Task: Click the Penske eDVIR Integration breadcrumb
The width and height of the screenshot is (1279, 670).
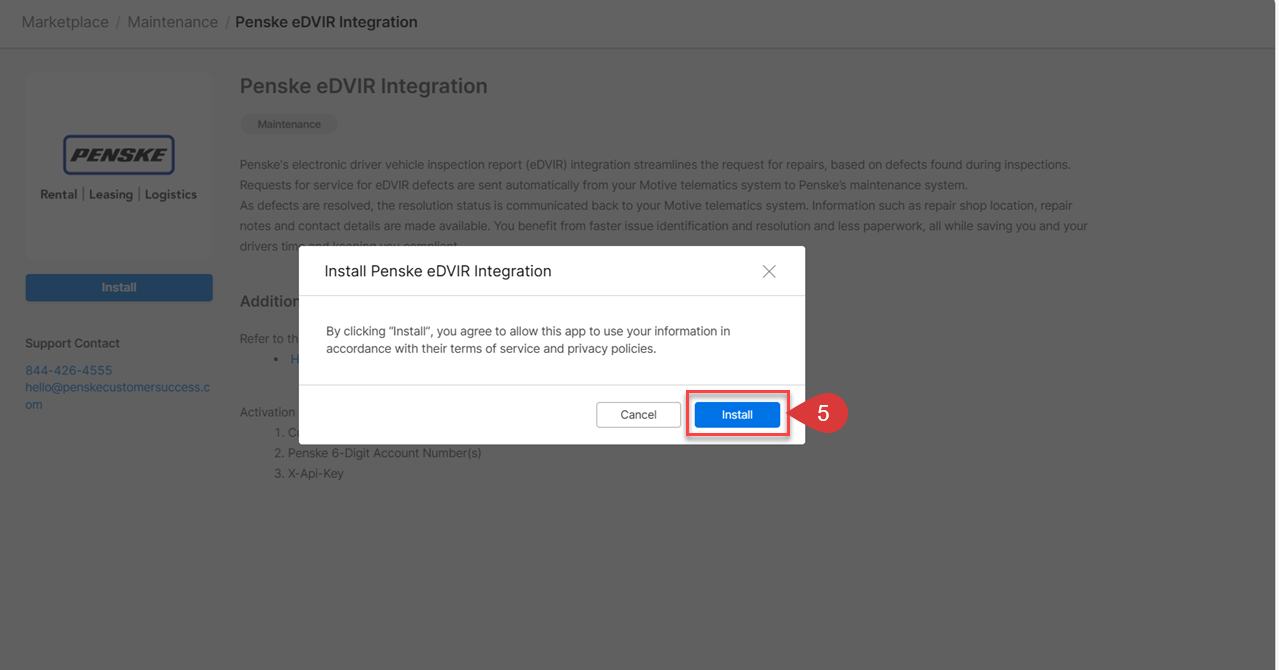Action: [x=326, y=22]
